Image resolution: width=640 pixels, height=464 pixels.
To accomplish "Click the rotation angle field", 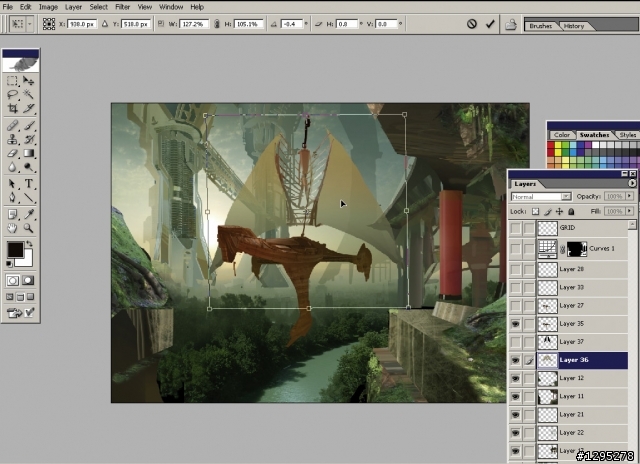I will point(291,24).
